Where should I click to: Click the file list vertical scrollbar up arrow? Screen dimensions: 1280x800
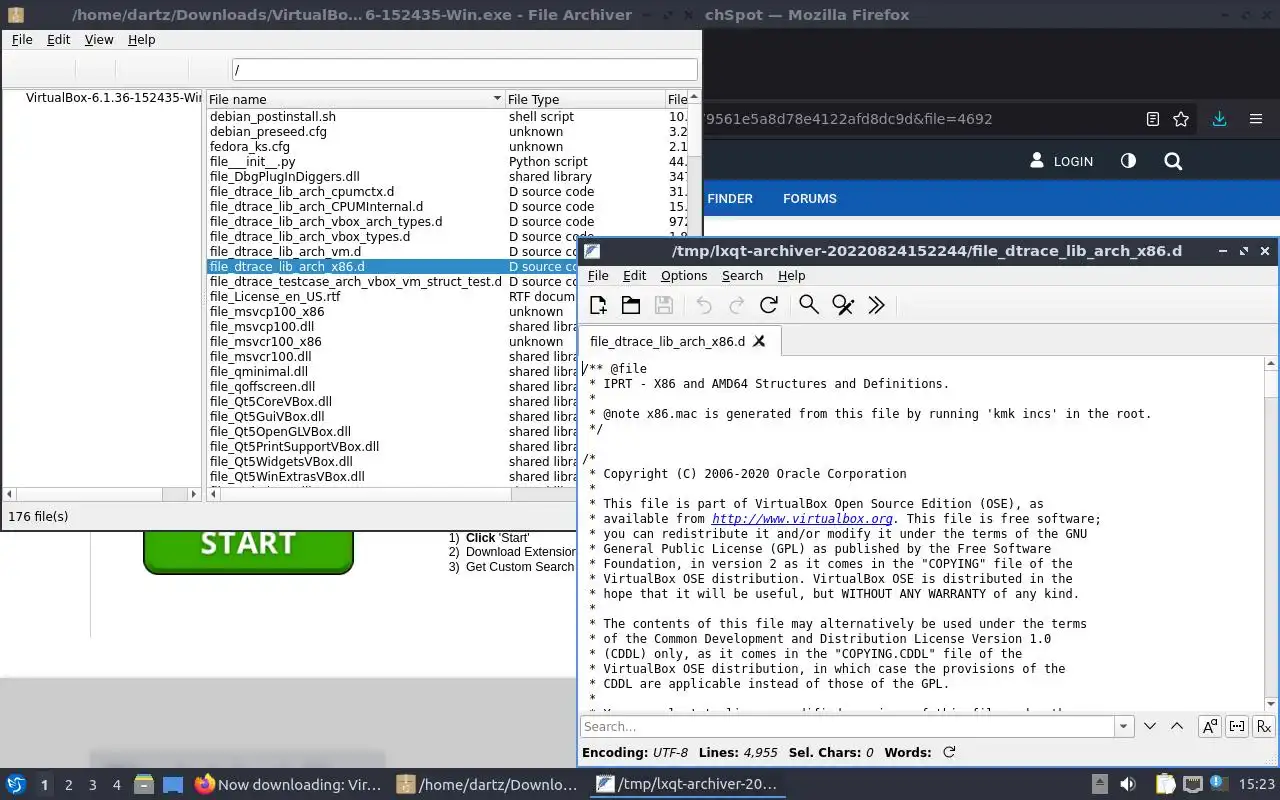point(695,97)
